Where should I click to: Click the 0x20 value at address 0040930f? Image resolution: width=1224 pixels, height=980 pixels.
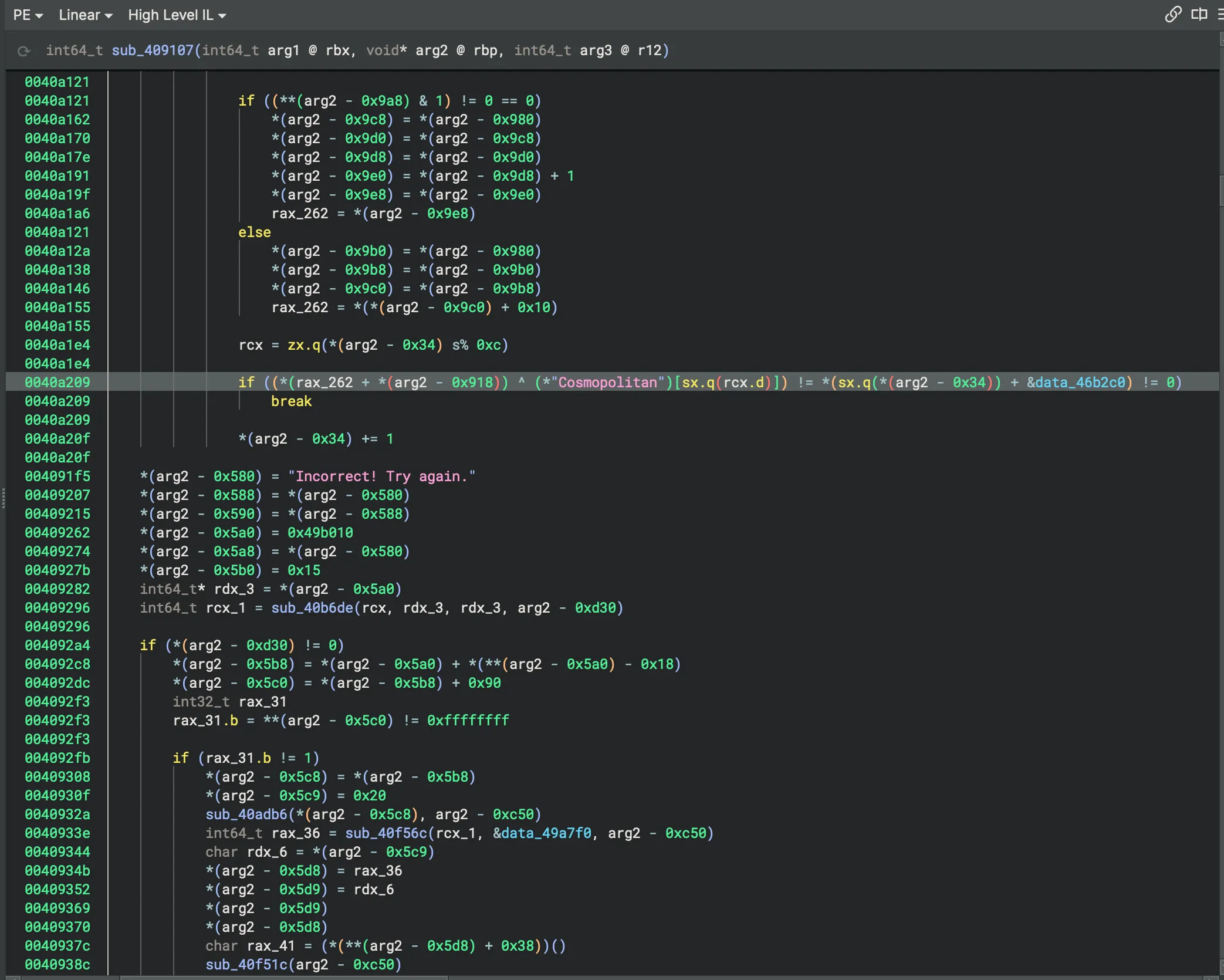coord(370,796)
